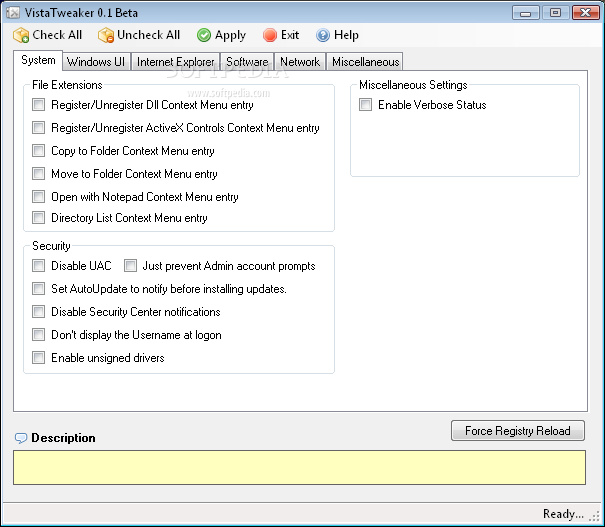Toggle the Disable UAC checkbox
Screen dimensions: 605x527
tap(38, 265)
